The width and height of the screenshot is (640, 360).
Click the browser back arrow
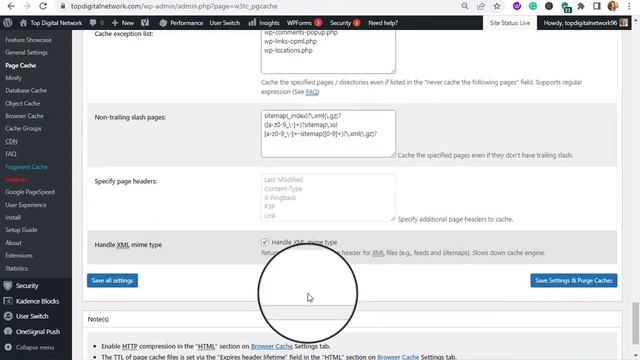pos(11,6)
